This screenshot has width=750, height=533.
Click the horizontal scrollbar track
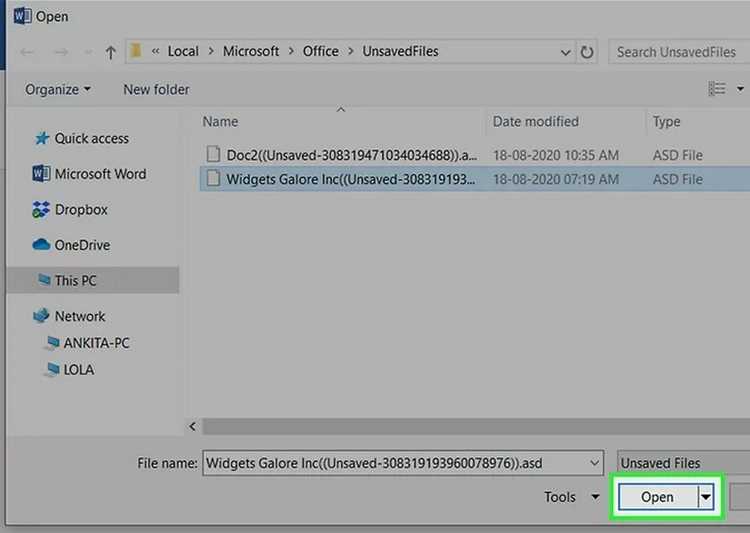coord(476,426)
